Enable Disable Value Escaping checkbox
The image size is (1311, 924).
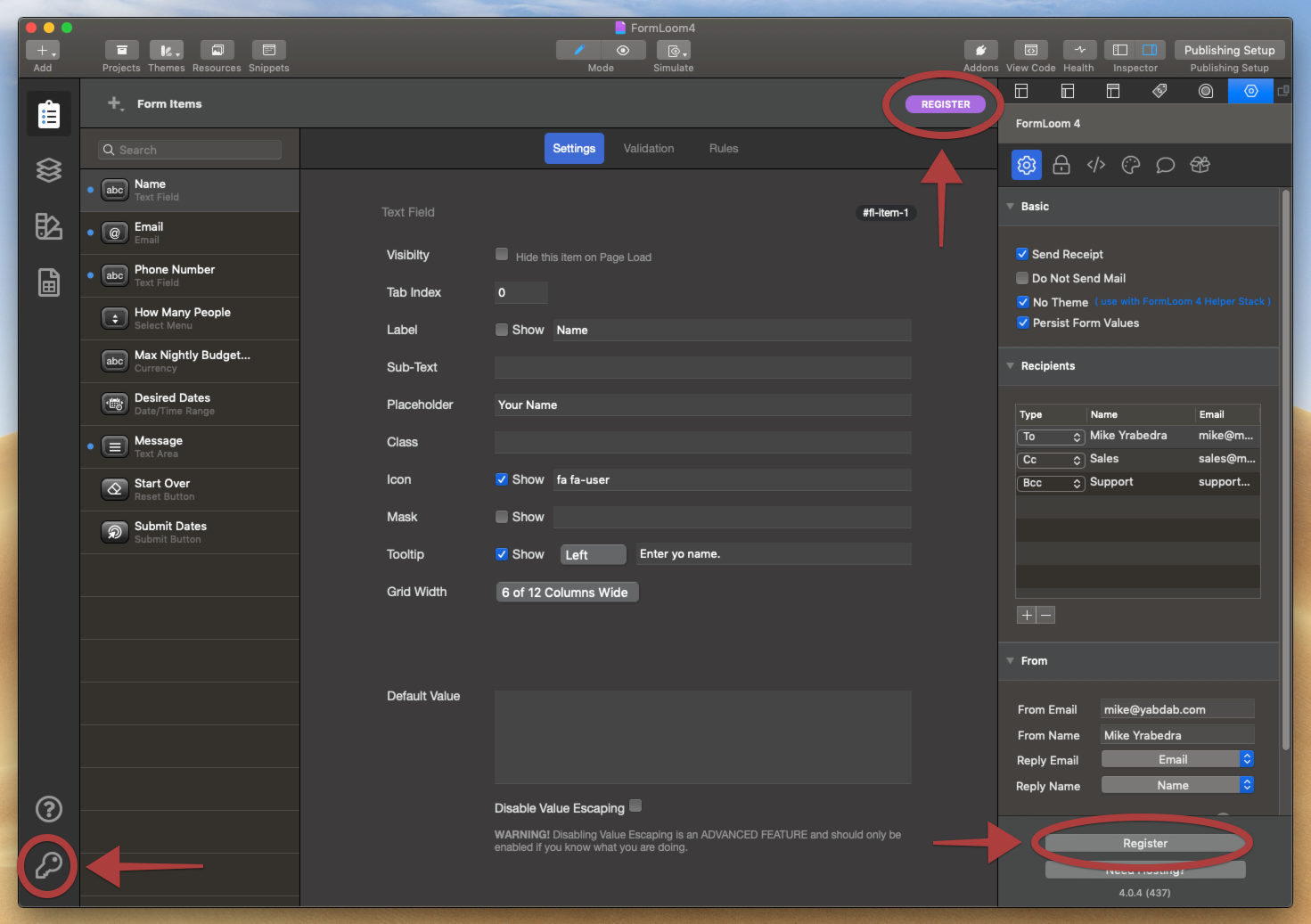click(635, 805)
